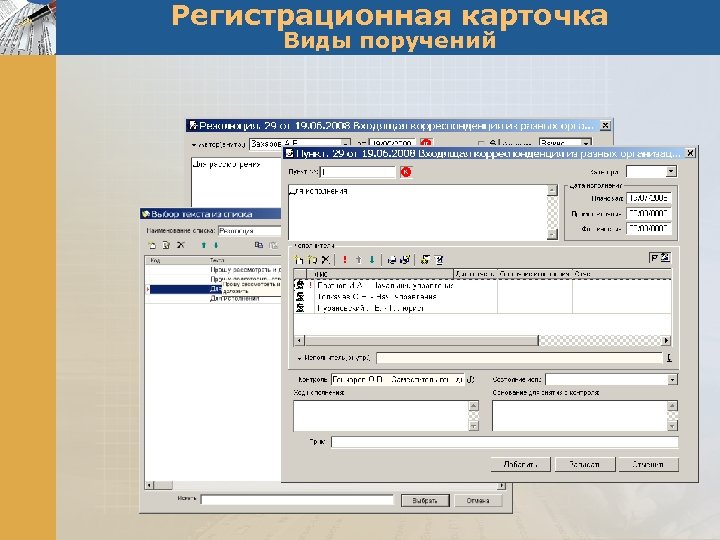Click the add executors from list icon
The image size is (720, 540).
[312, 260]
